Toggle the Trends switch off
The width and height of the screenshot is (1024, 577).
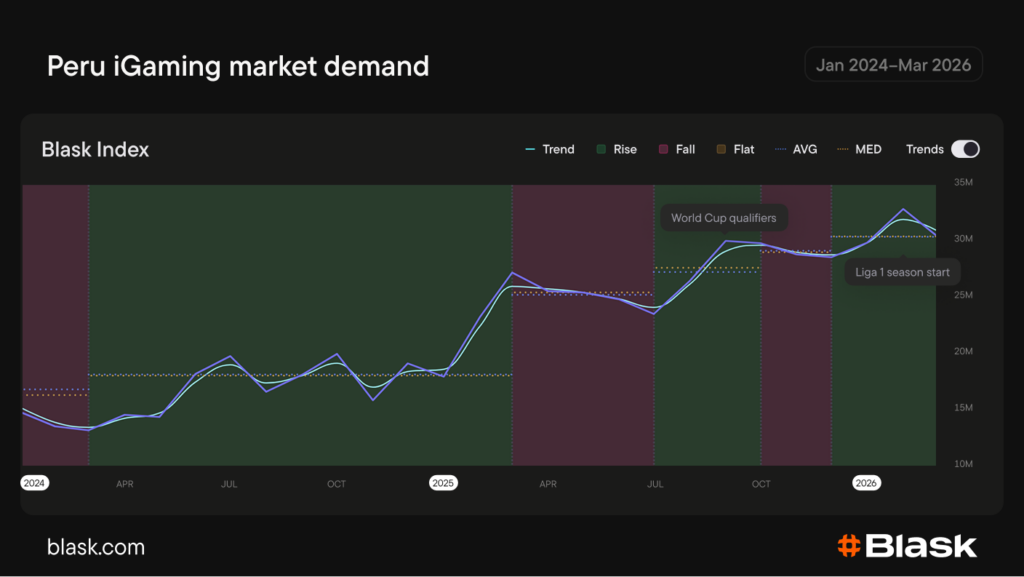[x=964, y=149]
